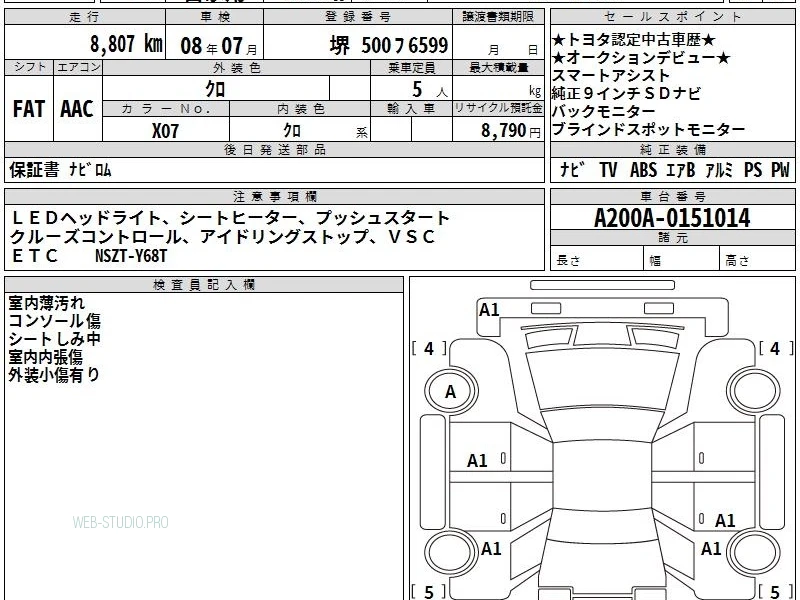800x600 pixels.
Task: Select the inspector note シートしみ中
Action: click(x=54, y=339)
